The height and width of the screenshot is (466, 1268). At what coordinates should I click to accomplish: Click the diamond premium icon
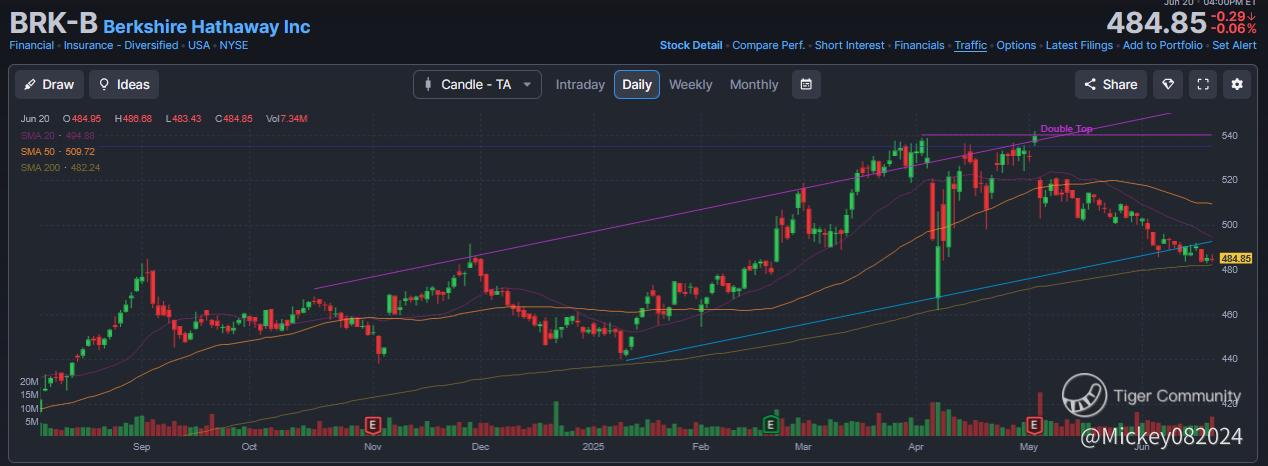click(1167, 84)
